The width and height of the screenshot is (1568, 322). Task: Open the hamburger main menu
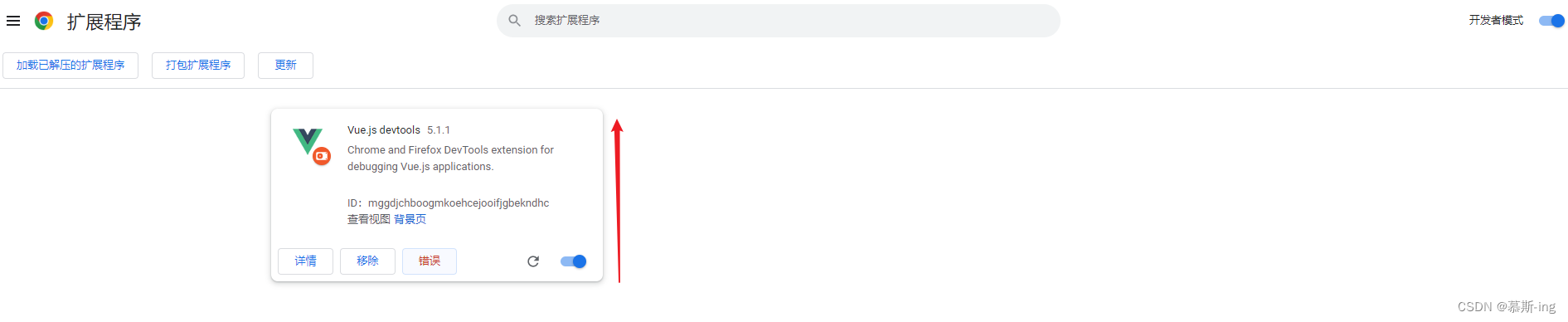(13, 21)
